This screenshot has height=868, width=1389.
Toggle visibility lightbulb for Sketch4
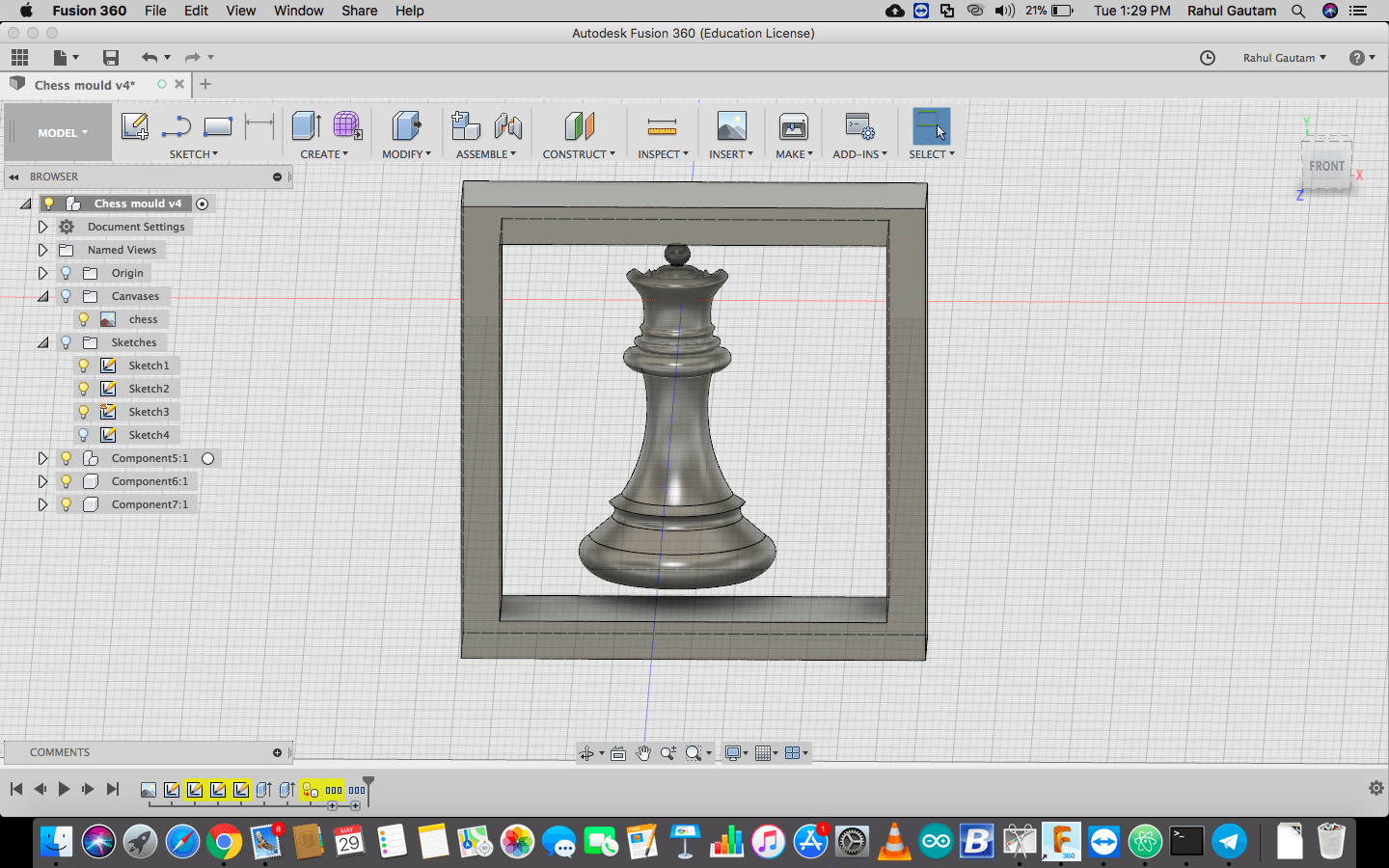(84, 435)
